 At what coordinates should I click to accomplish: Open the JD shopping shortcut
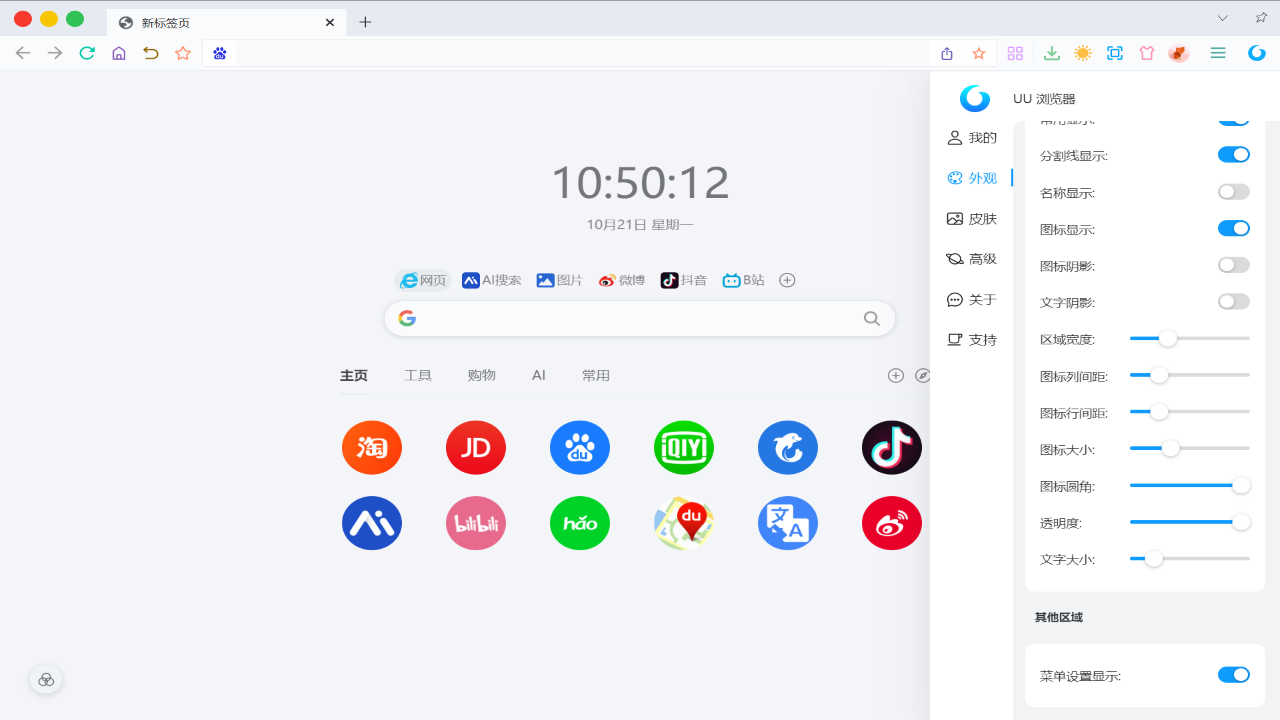(475, 447)
